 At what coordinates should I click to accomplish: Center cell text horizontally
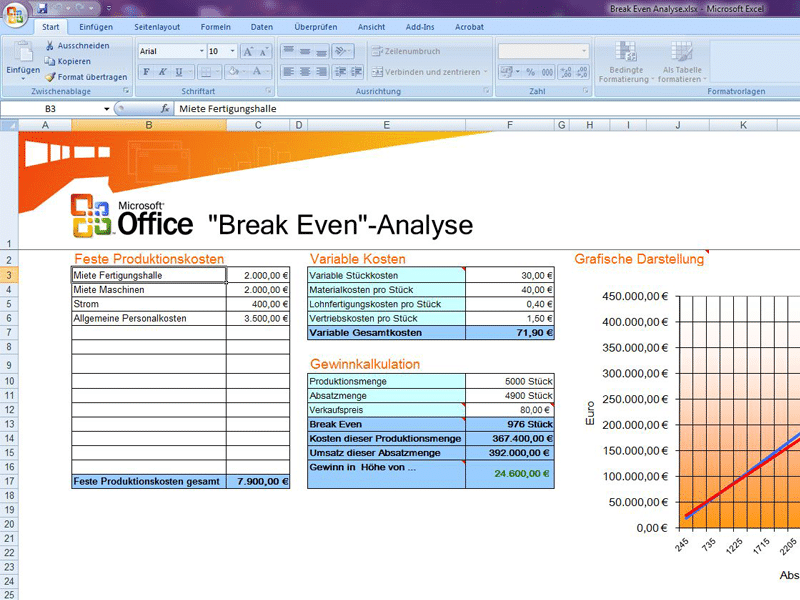click(x=305, y=72)
